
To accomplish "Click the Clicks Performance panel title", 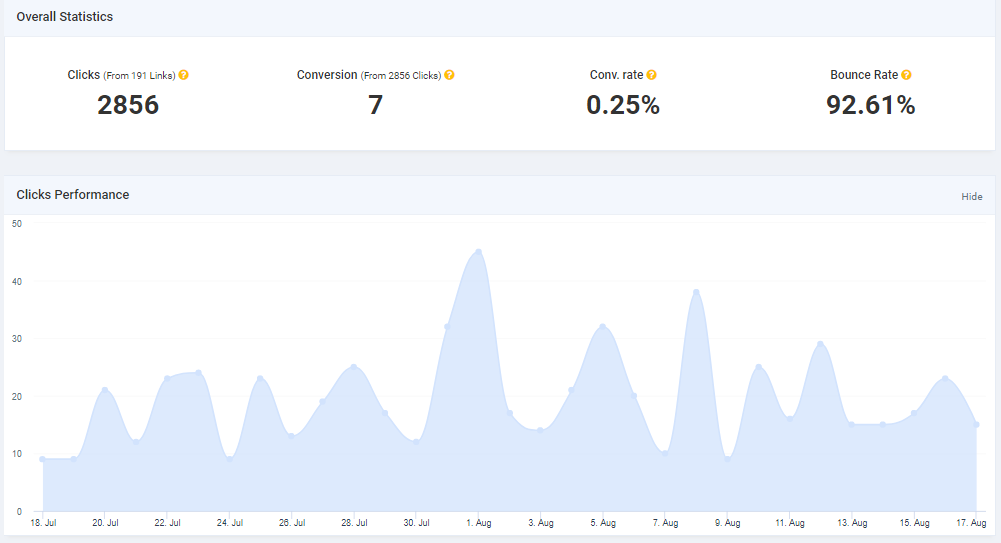I will (73, 195).
